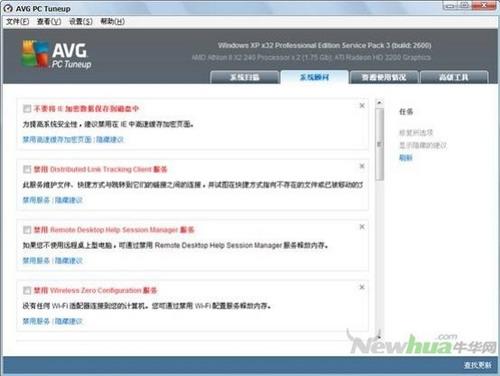This screenshot has height=376, width=500.
Task: Click the AVG icon in the title bar
Action: [8, 9]
